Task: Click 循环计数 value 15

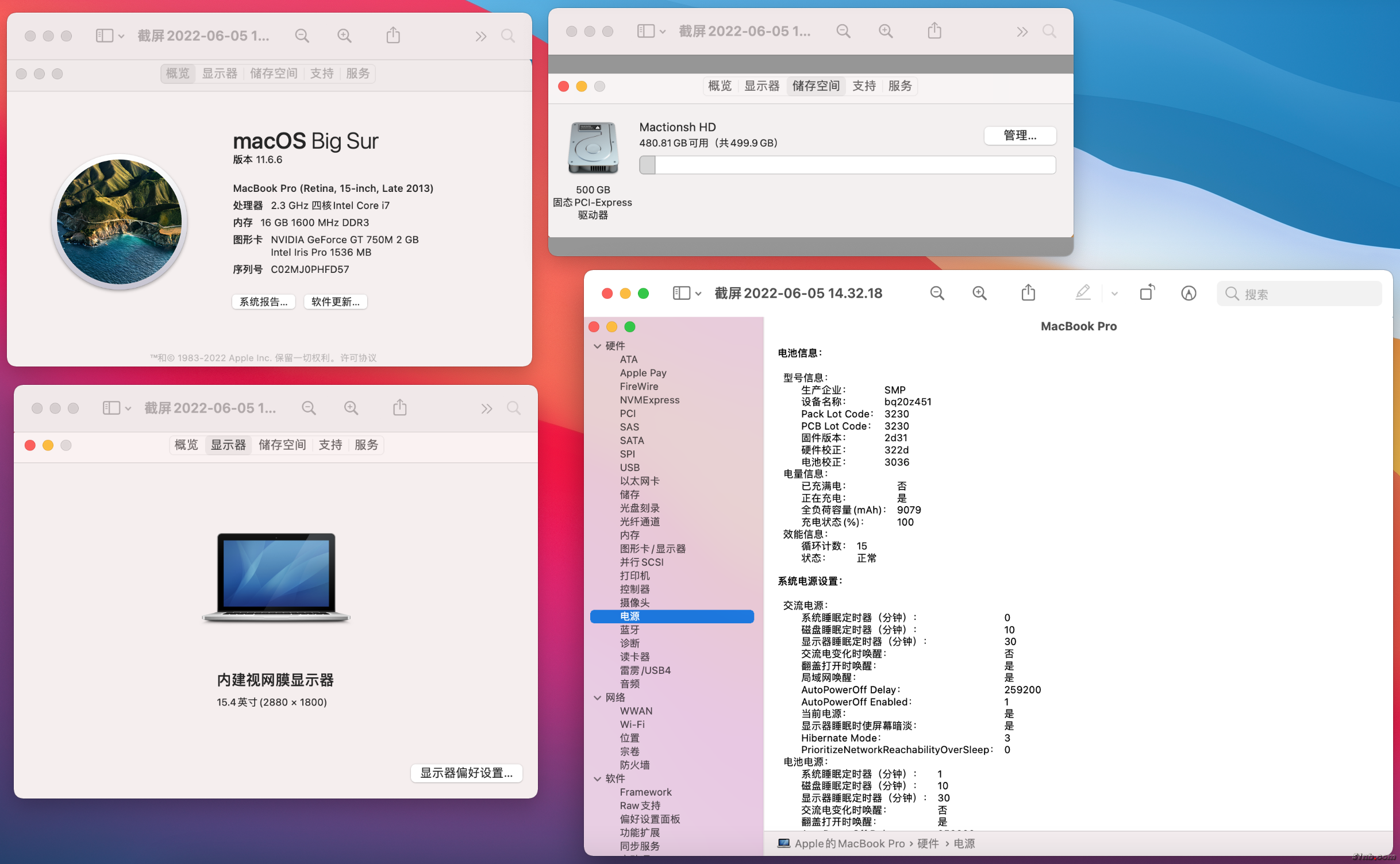Action: point(861,546)
